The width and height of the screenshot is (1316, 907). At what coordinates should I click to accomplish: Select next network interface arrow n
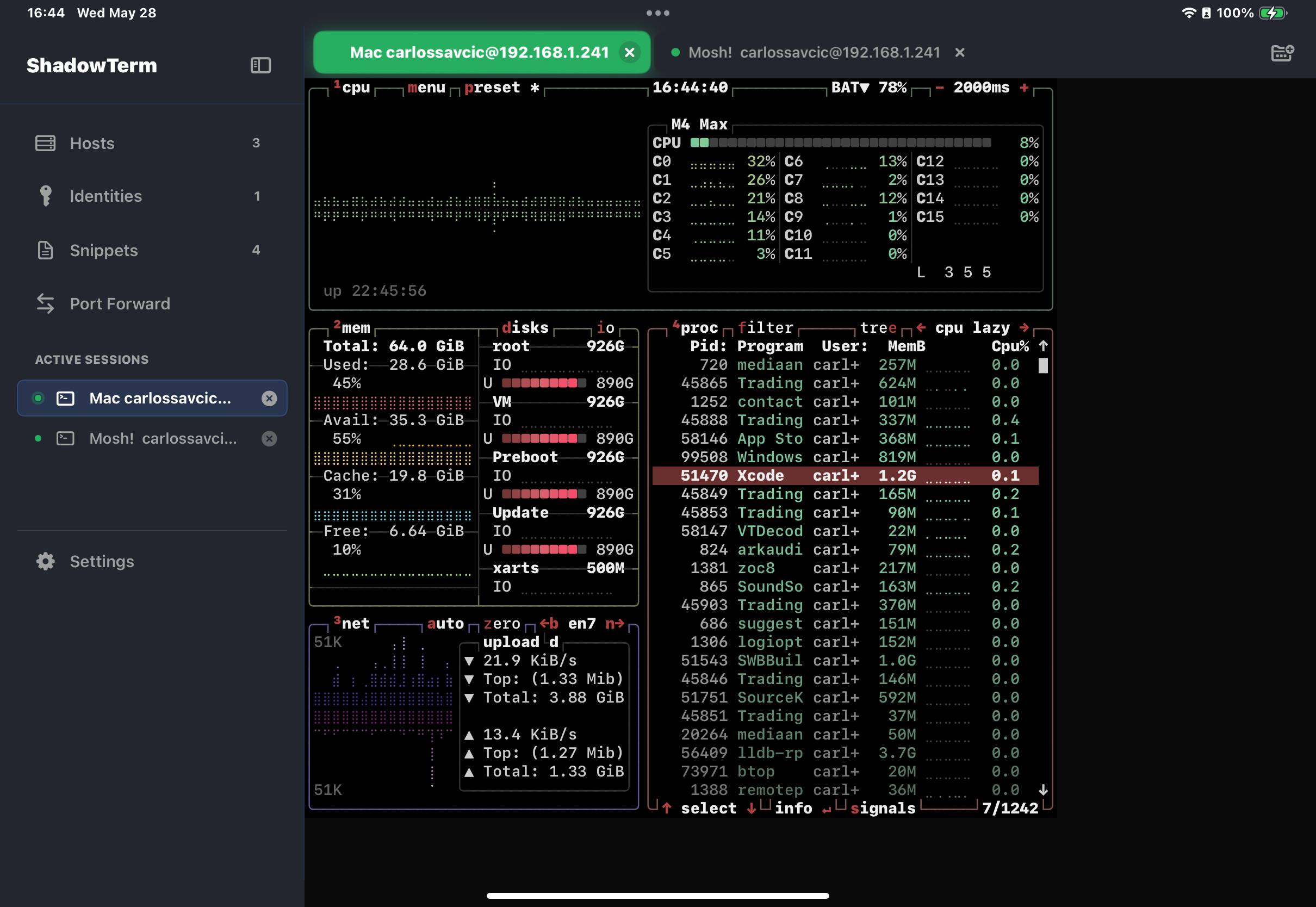click(615, 623)
